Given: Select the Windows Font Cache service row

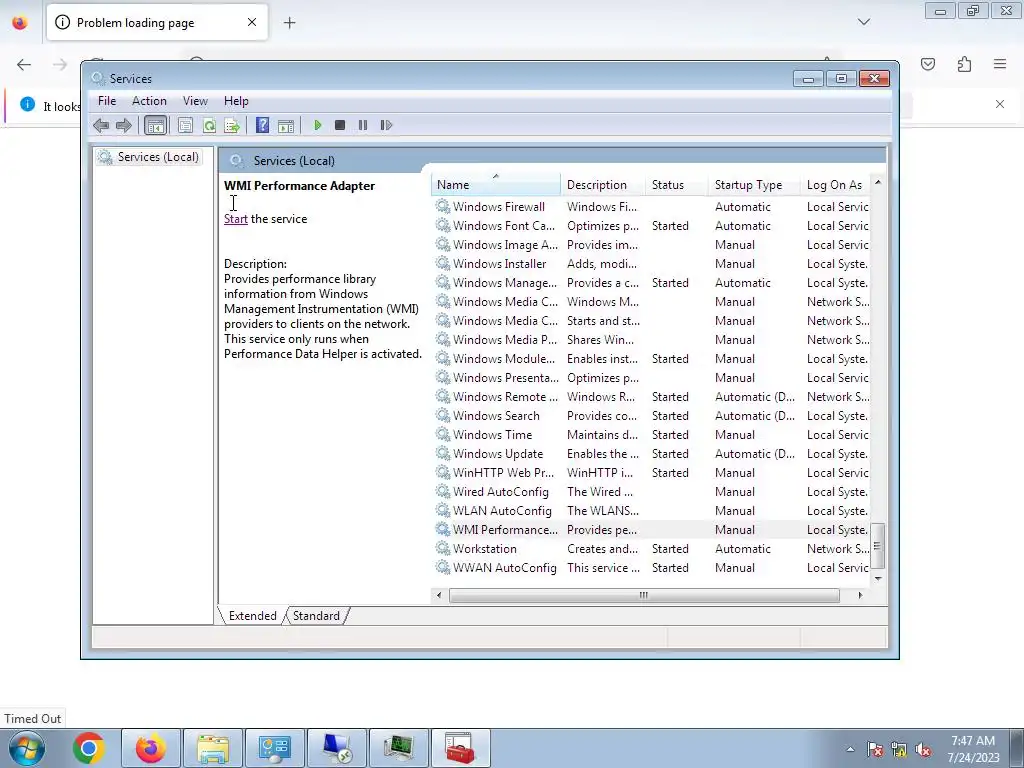Looking at the screenshot, I should pos(651,226).
